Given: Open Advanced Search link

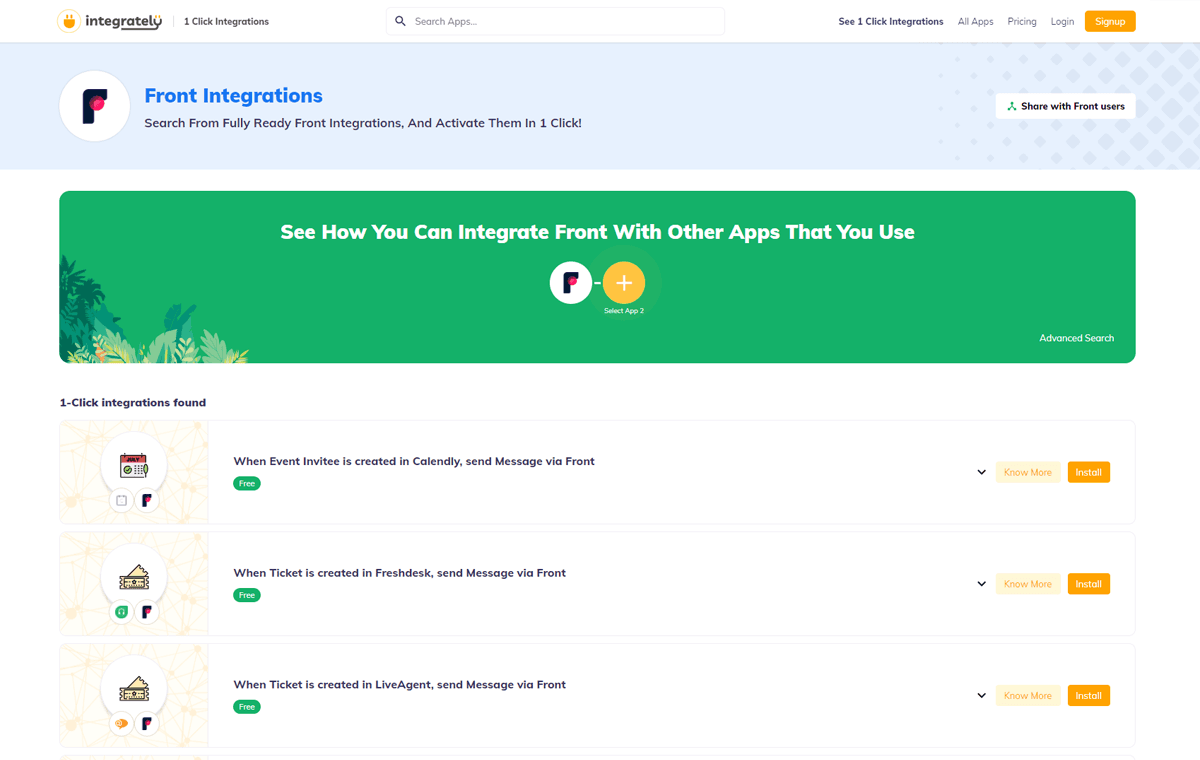Looking at the screenshot, I should (x=1076, y=338).
